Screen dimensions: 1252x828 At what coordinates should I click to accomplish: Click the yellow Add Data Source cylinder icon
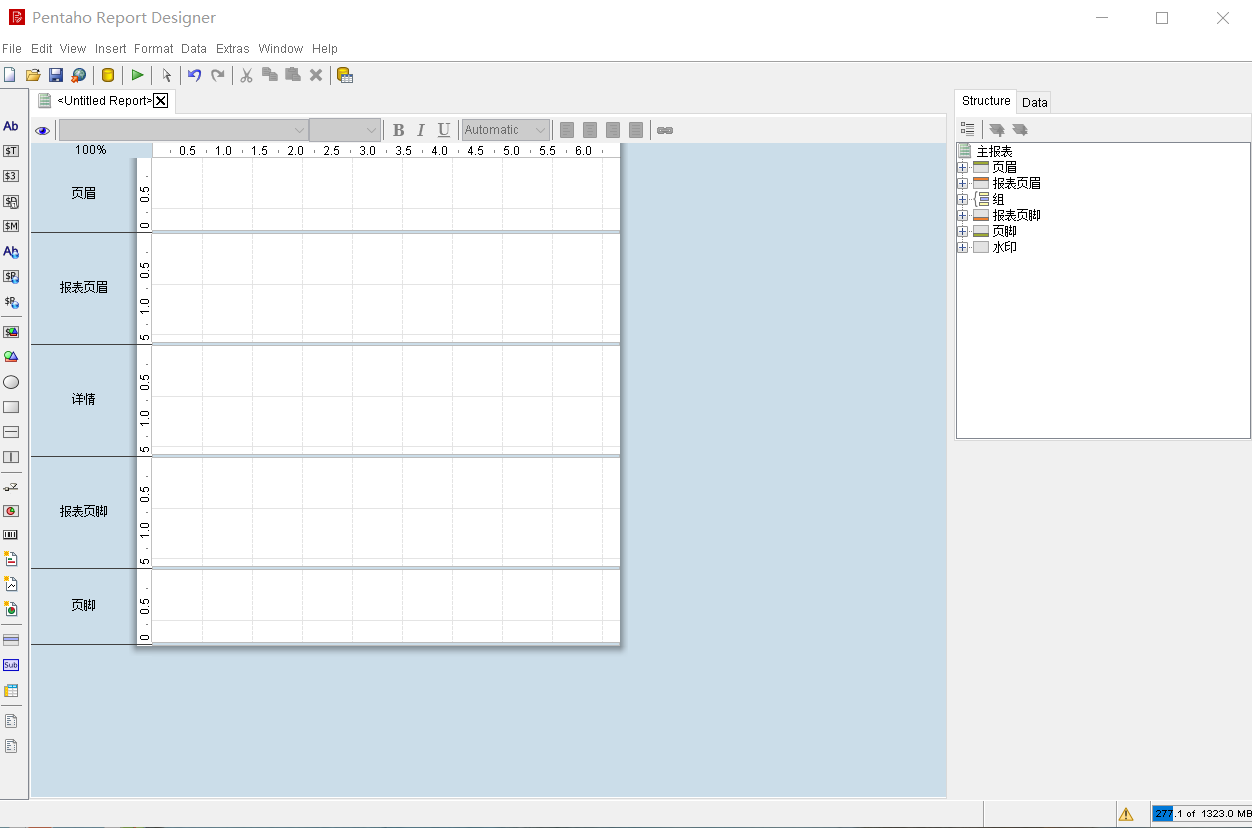tap(108, 75)
